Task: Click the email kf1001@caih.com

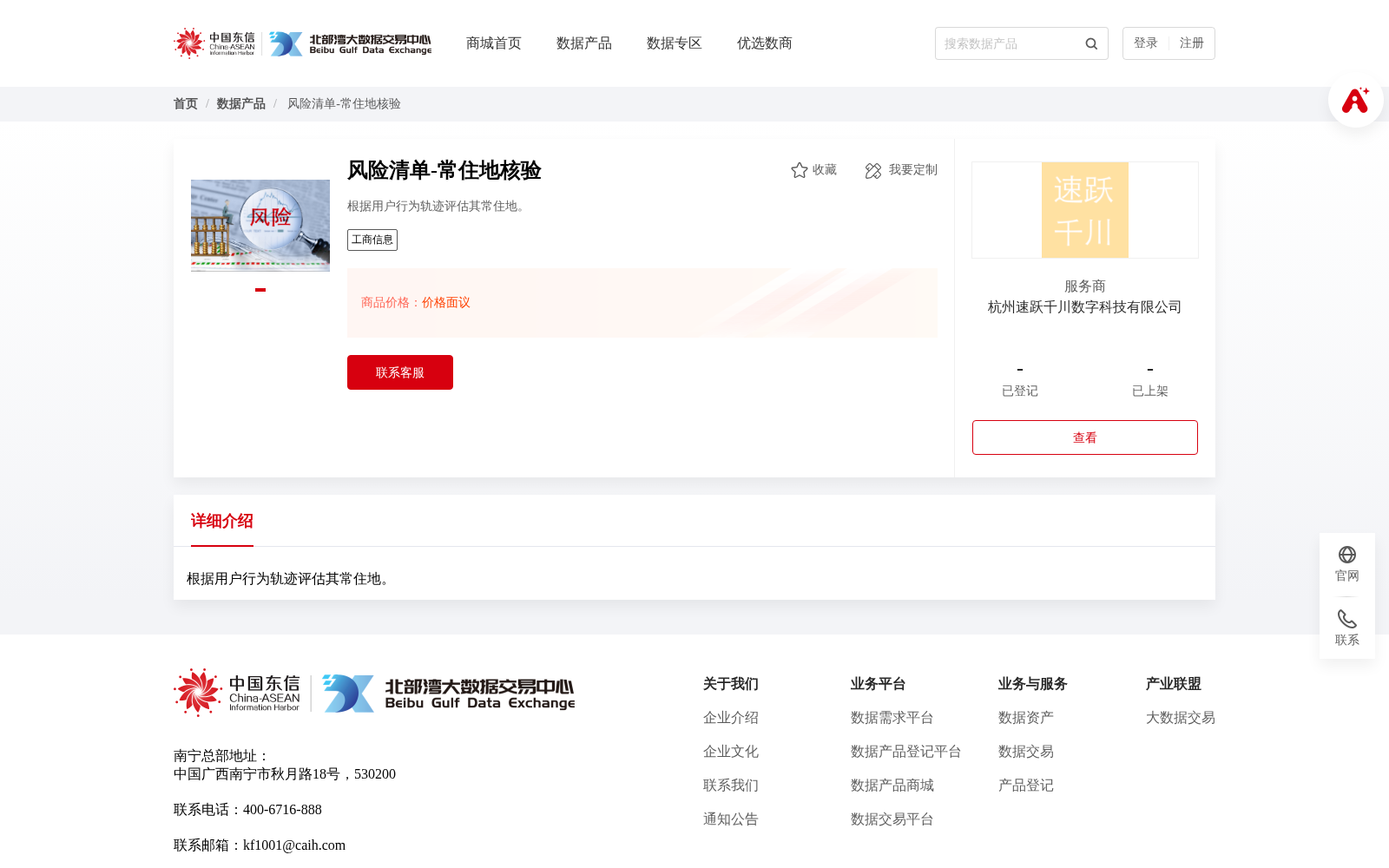Action: (x=294, y=845)
